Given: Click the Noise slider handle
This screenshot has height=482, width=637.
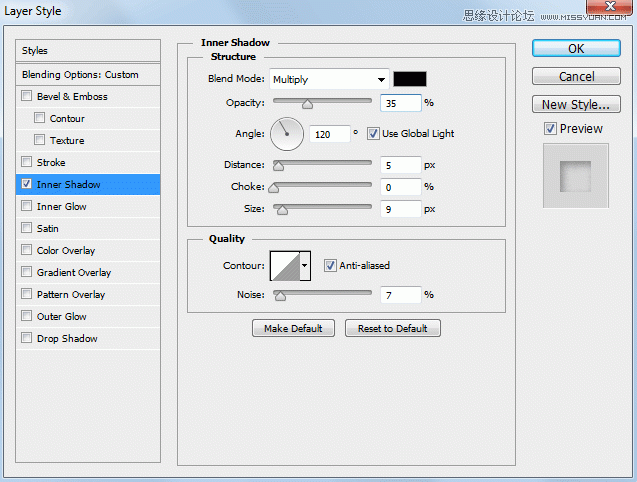Looking at the screenshot, I should (x=280, y=296).
